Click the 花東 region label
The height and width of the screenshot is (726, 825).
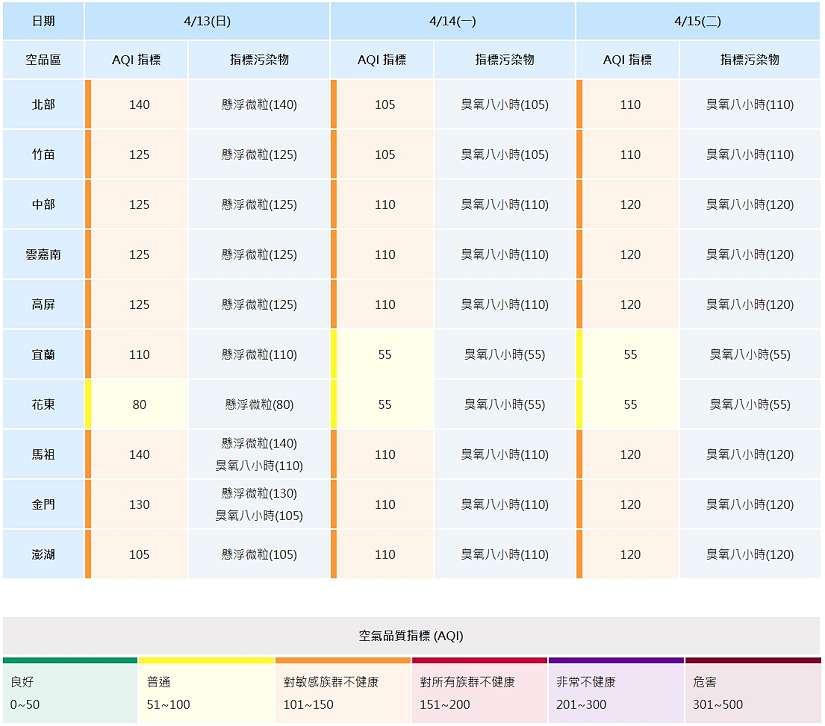point(43,405)
